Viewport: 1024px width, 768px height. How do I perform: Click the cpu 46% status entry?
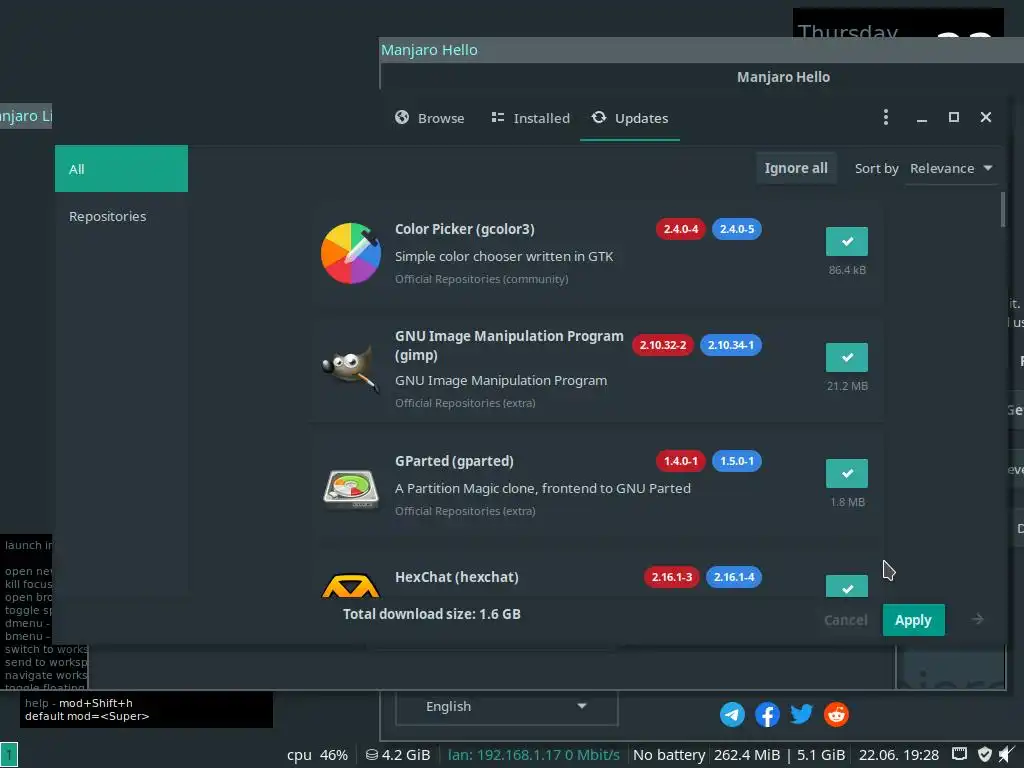click(x=317, y=755)
